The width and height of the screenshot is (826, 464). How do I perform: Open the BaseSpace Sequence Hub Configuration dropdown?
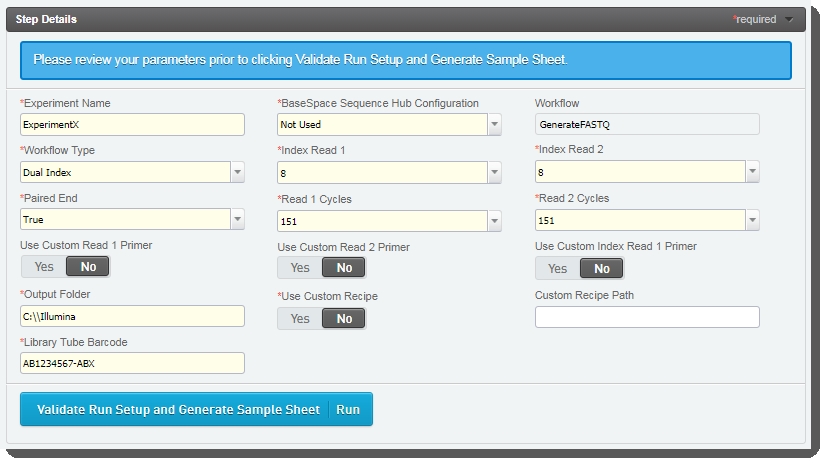tap(494, 124)
